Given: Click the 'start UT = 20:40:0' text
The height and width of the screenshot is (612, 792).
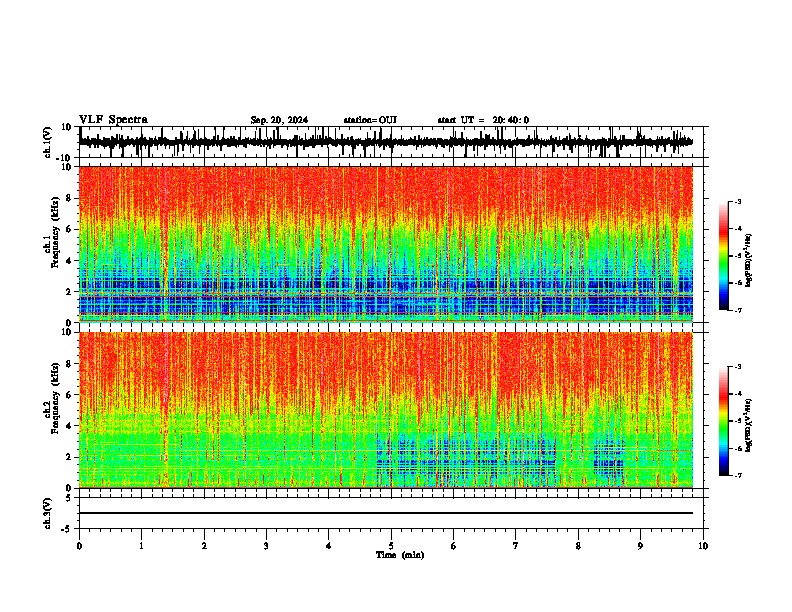Looking at the screenshot, I should (483, 120).
